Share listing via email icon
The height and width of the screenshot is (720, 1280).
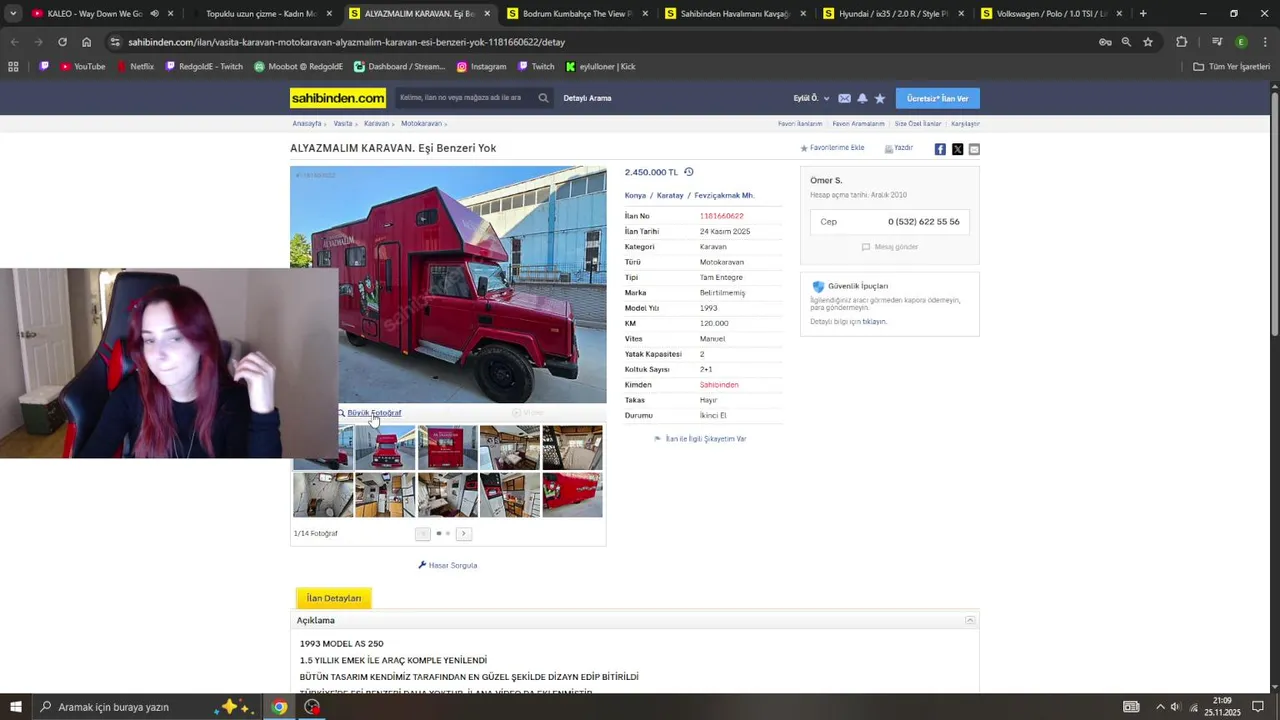[x=974, y=149]
